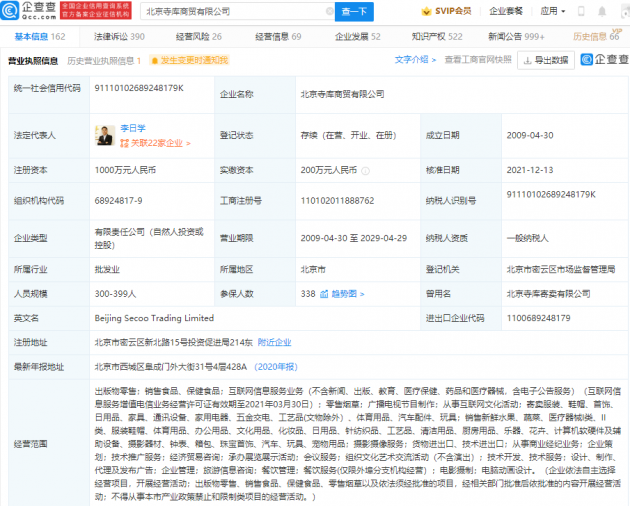
Task: Switch to 企业发展 tab
Action: click(358, 37)
